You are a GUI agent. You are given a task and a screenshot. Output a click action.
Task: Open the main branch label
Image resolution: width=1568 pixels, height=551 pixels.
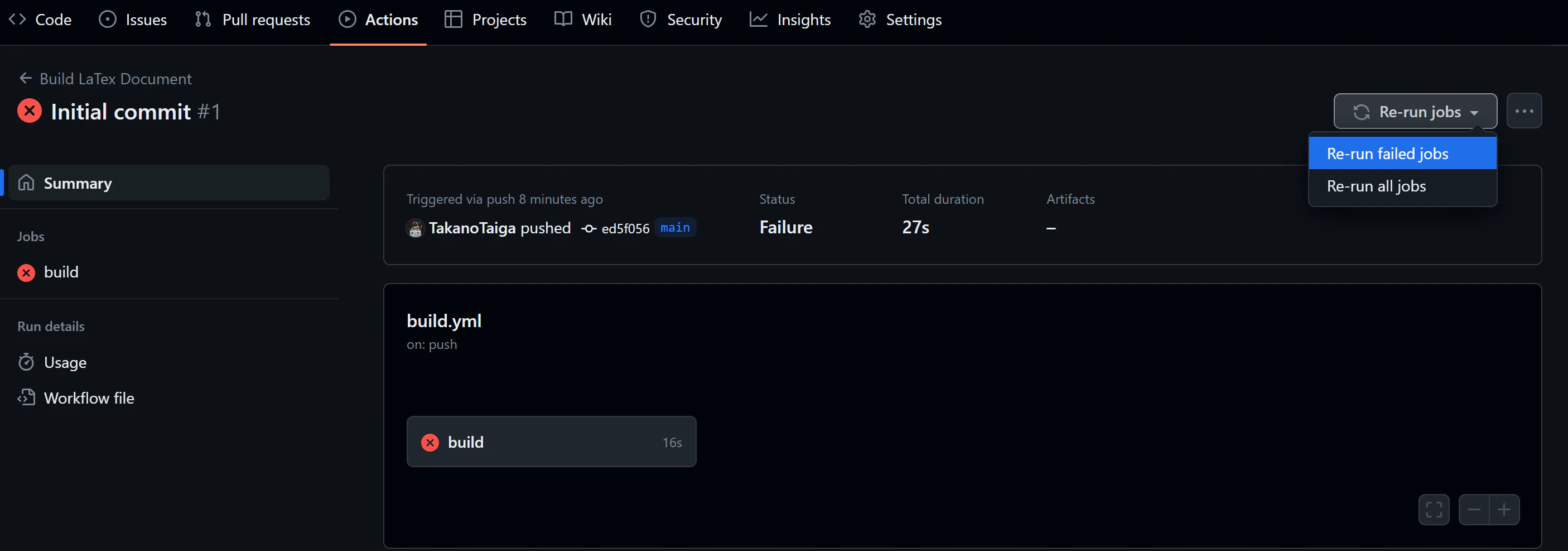(x=675, y=227)
